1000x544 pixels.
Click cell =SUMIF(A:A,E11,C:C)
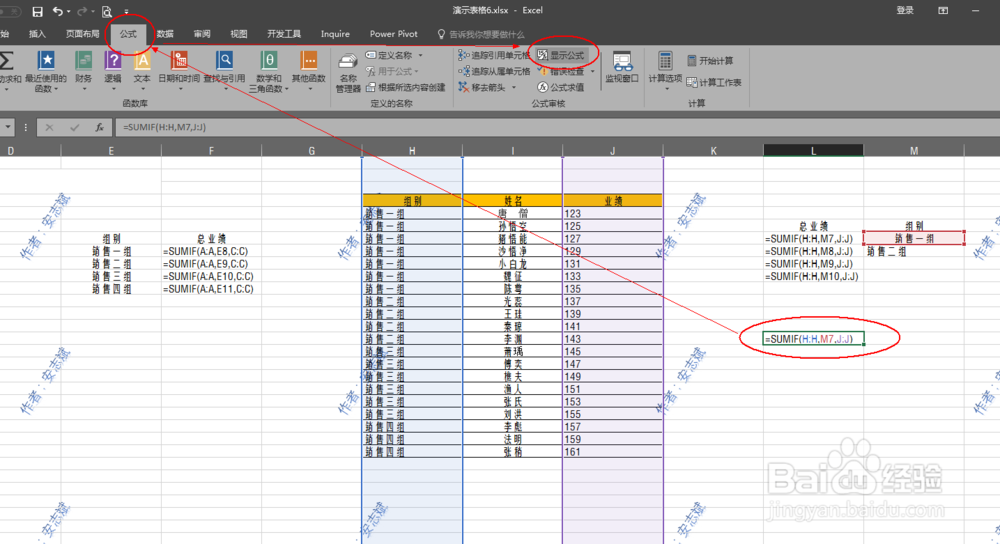211,290
